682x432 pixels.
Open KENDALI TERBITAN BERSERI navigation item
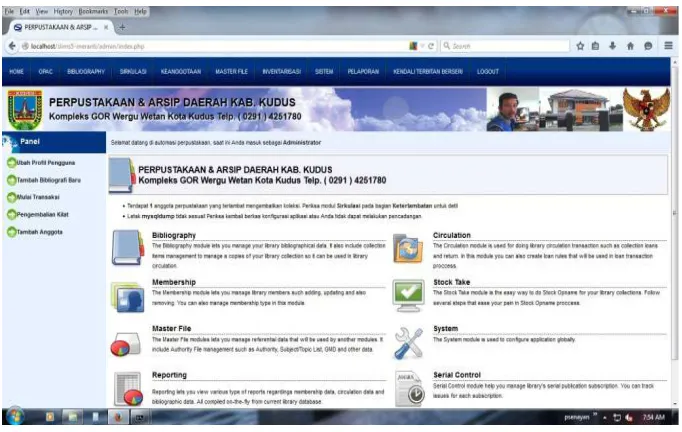(428, 71)
